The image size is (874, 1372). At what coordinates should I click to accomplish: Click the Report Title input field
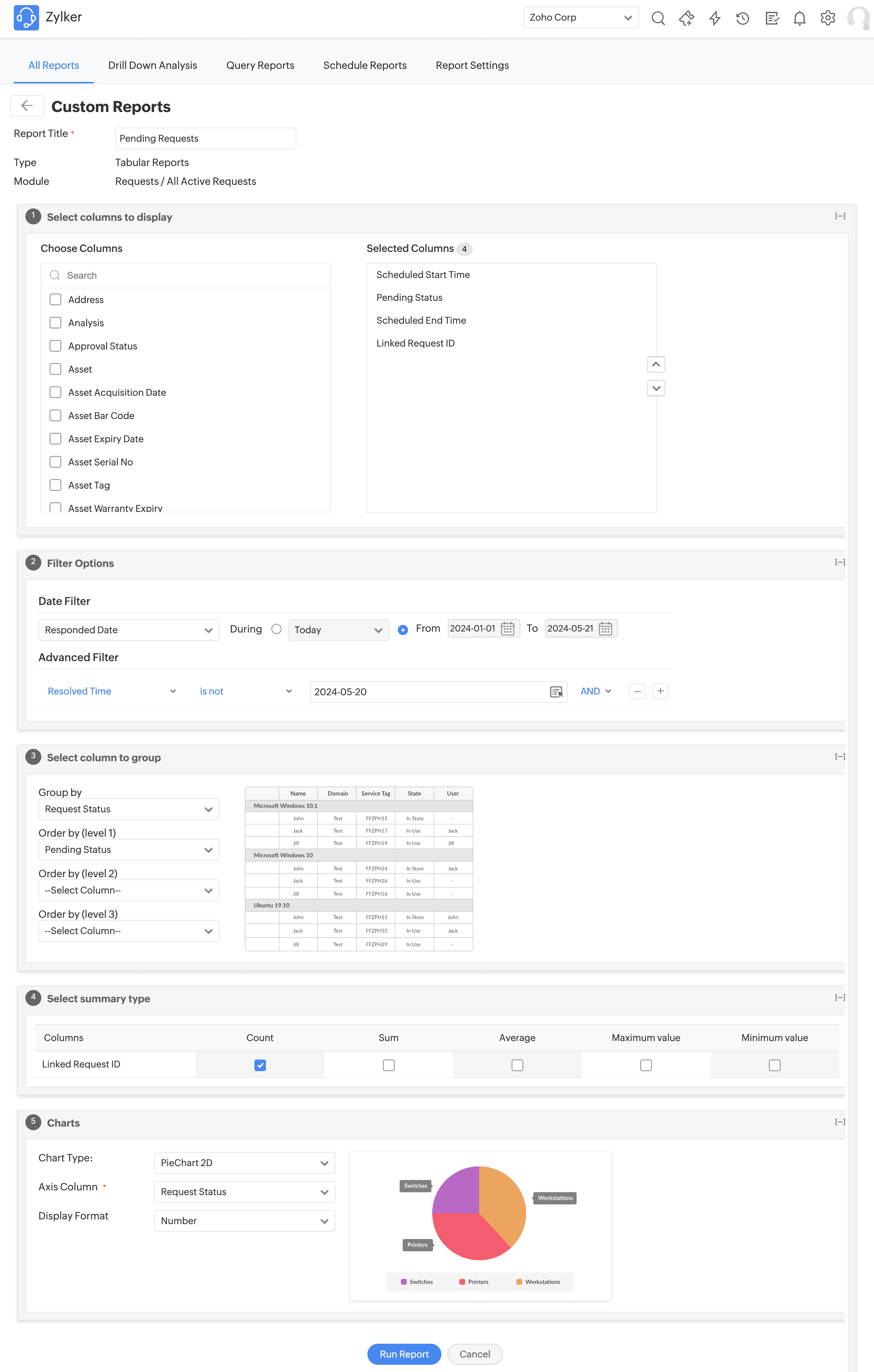click(205, 138)
